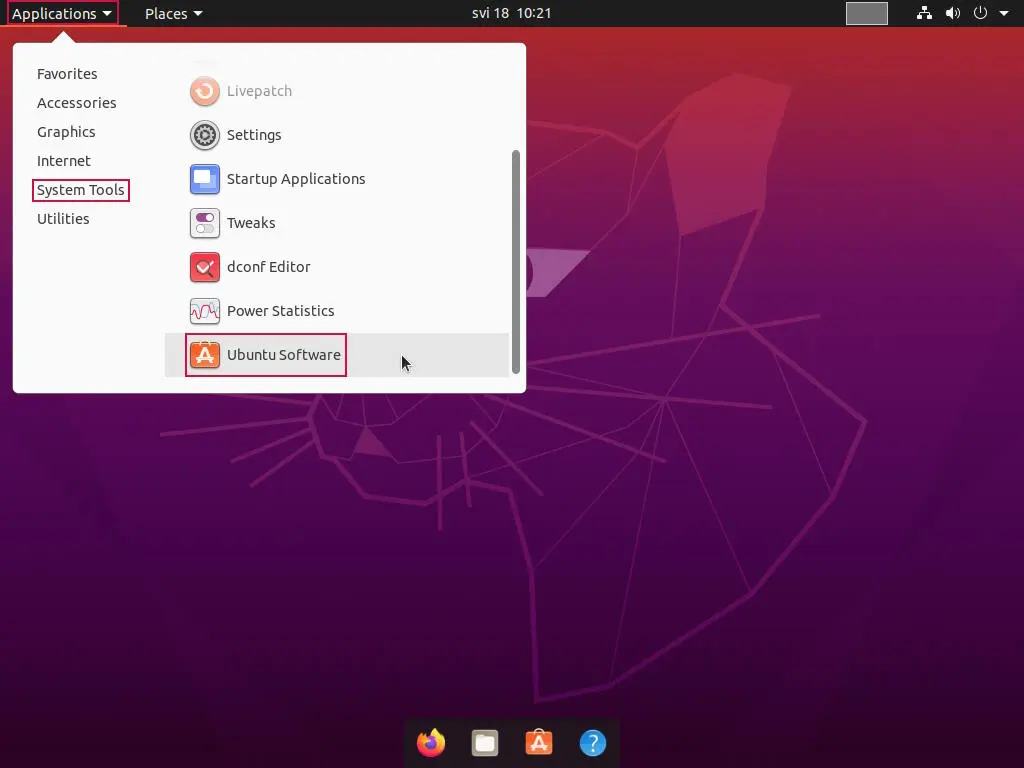Click the volume speaker icon
Screen dimensions: 1024x768
953,13
